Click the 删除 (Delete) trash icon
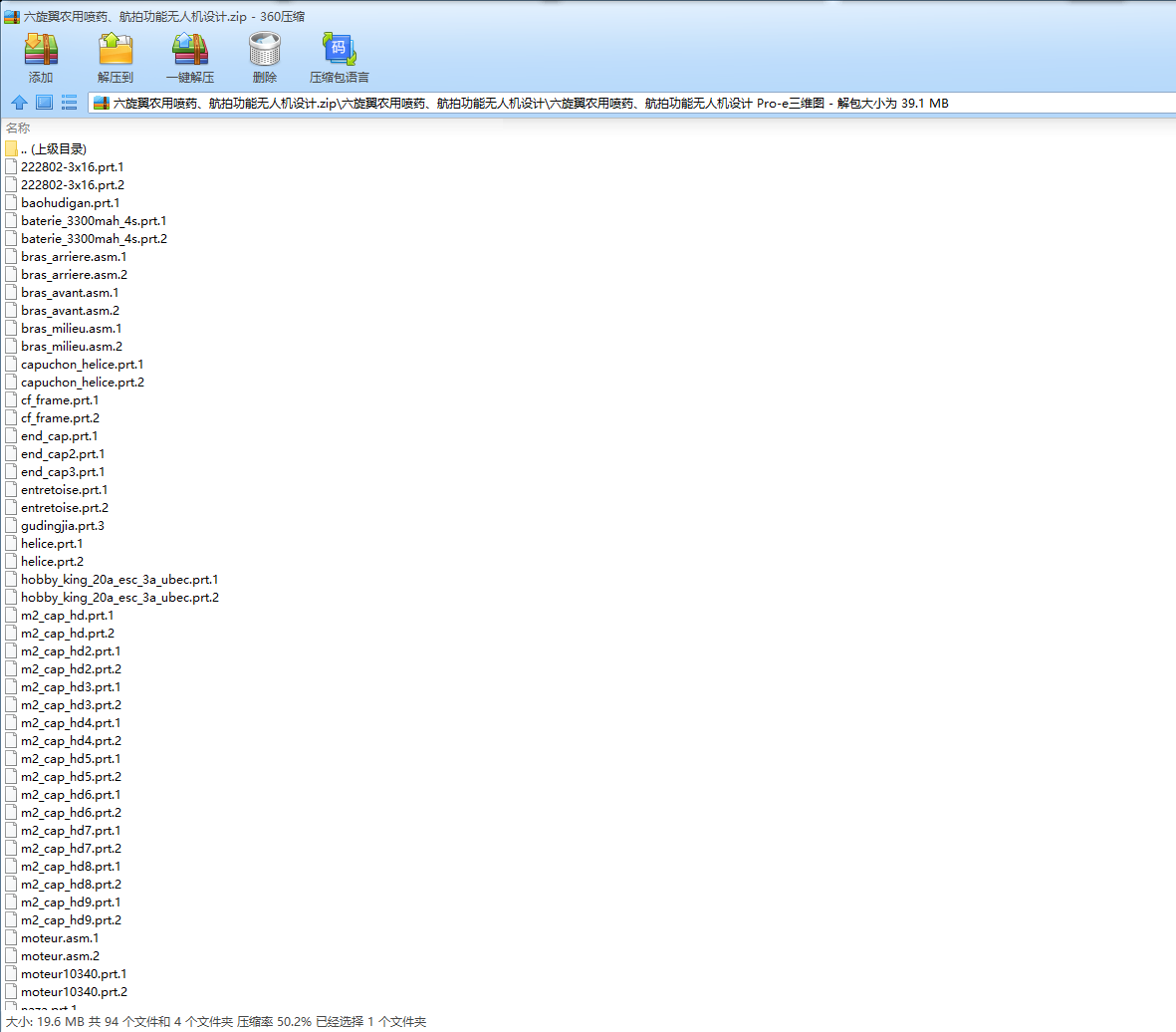Image resolution: width=1176 pixels, height=1032 pixels. 265,50
